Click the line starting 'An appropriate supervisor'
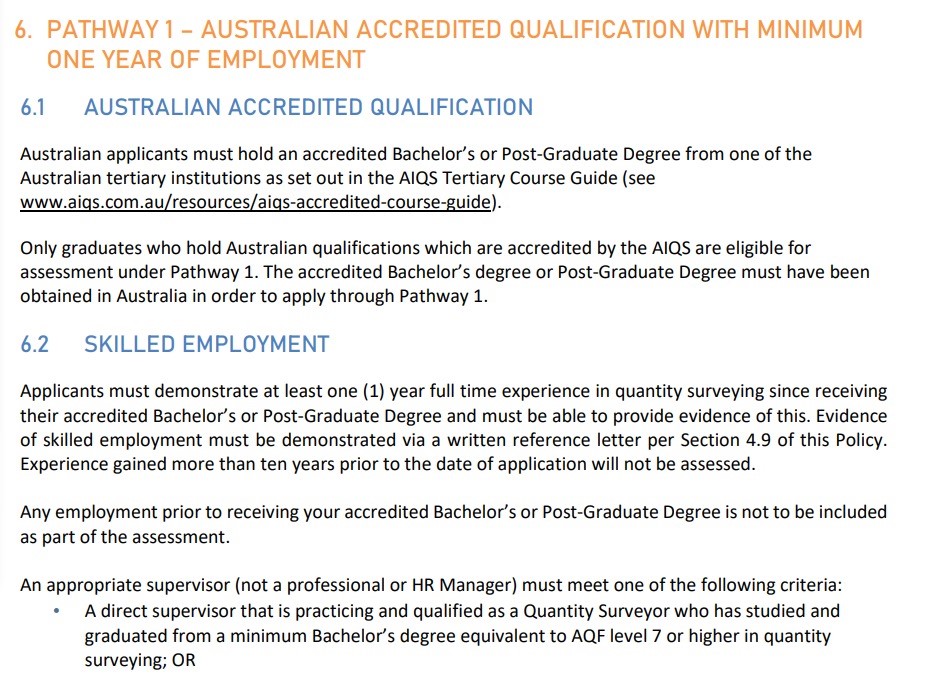Screen dimensions: 927x686 [445, 584]
